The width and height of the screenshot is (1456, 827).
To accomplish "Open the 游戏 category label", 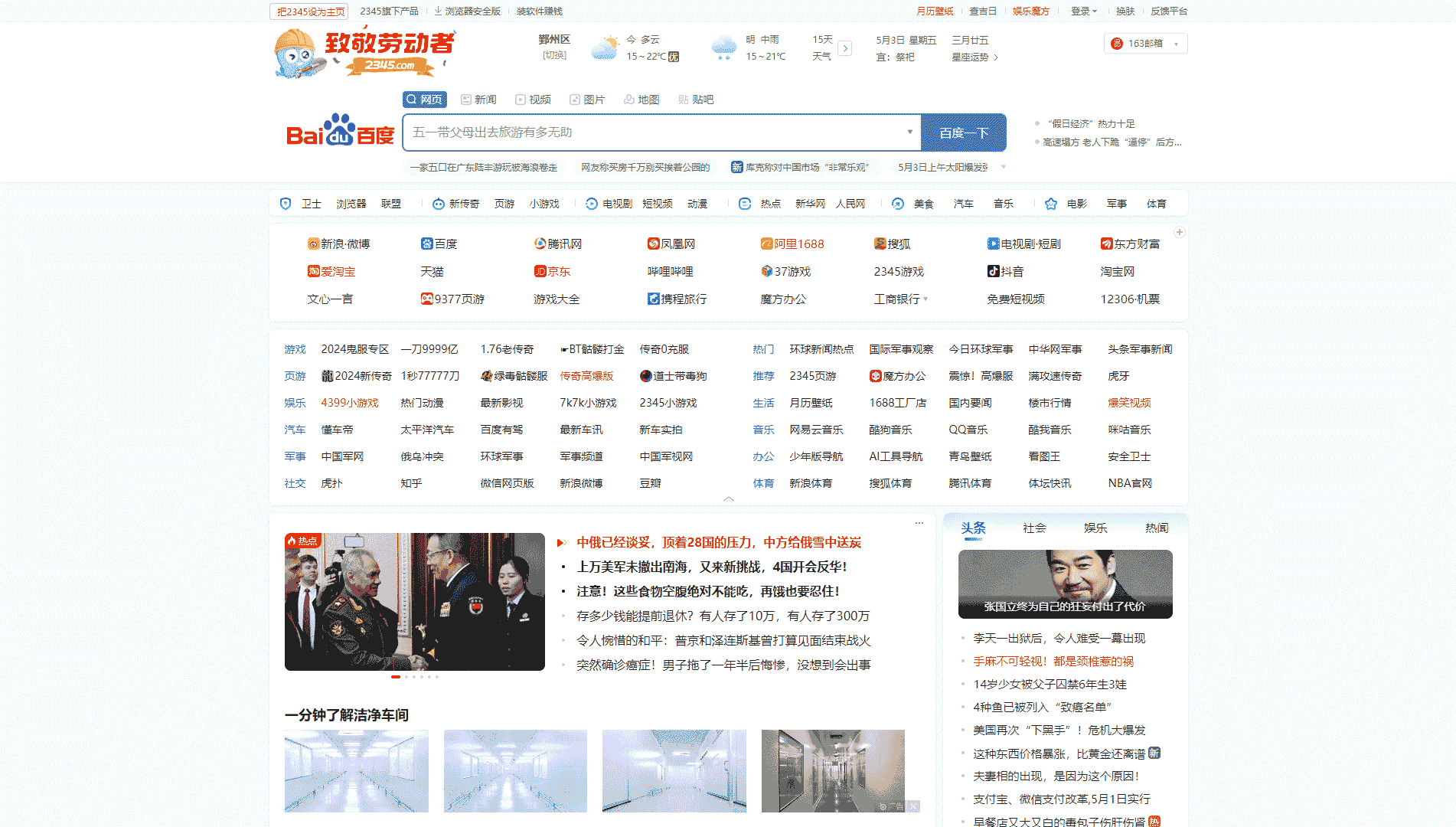I will click(295, 349).
